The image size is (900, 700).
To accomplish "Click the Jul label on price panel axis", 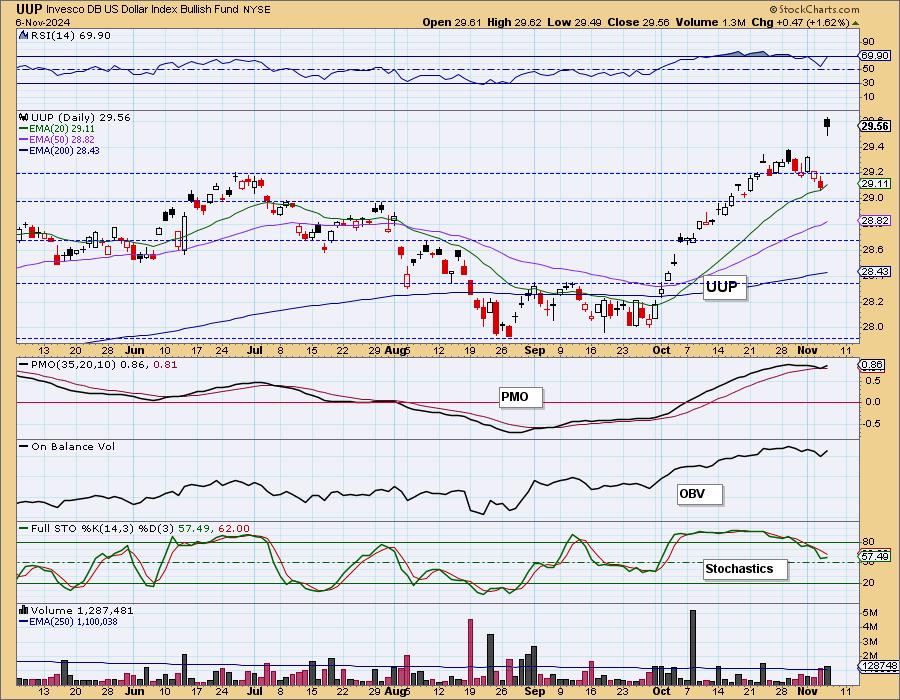I will click(254, 350).
